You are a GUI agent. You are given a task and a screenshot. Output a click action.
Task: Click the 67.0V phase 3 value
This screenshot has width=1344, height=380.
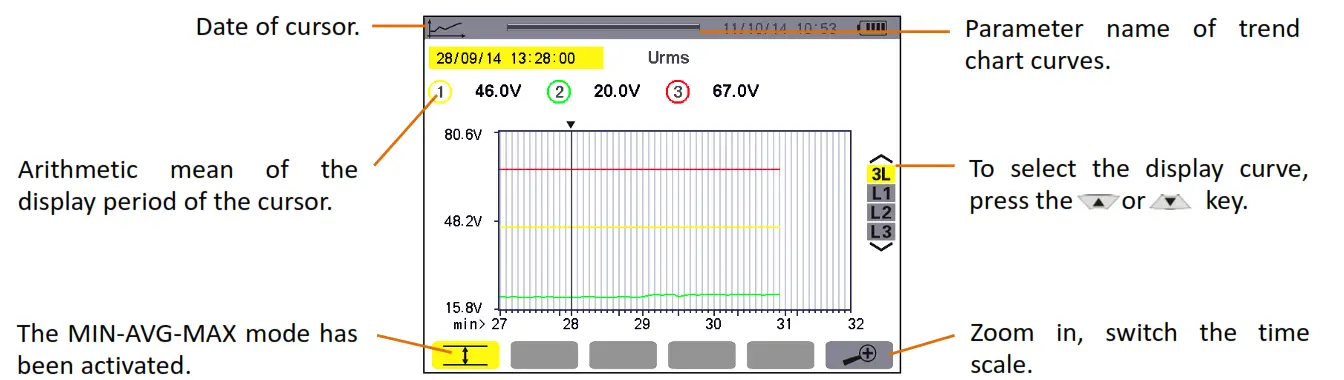[x=735, y=91]
